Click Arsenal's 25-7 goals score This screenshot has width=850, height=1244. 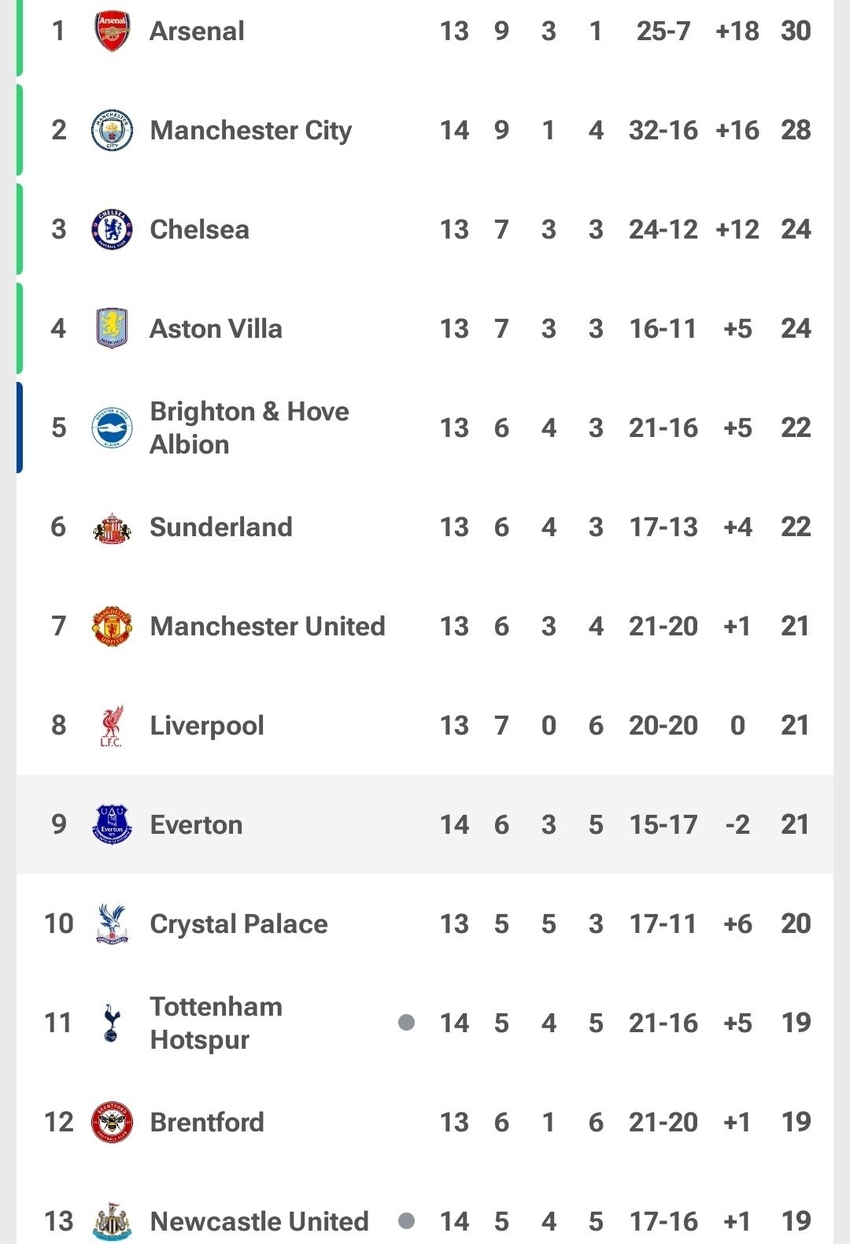[x=663, y=31]
